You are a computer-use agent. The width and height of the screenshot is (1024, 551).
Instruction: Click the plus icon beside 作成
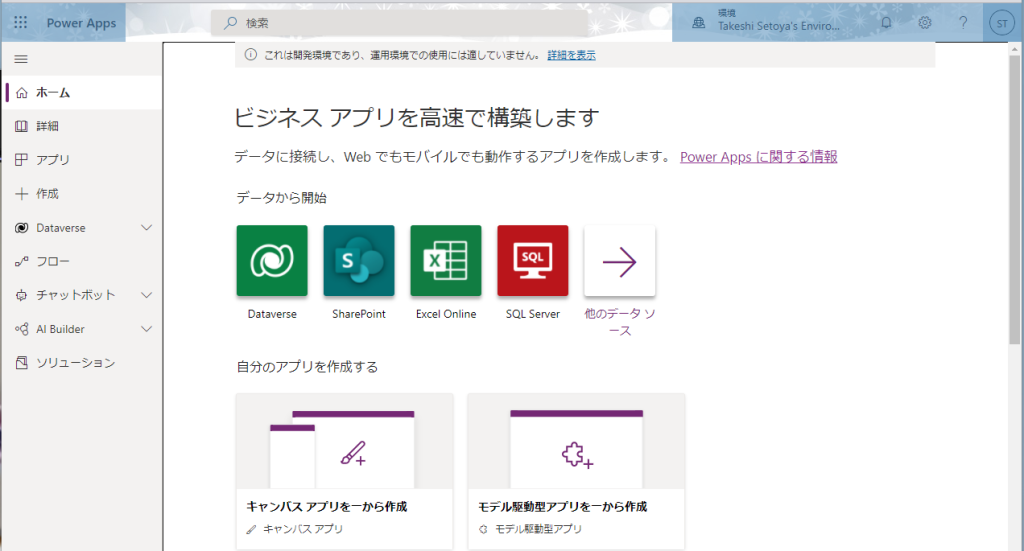22,194
